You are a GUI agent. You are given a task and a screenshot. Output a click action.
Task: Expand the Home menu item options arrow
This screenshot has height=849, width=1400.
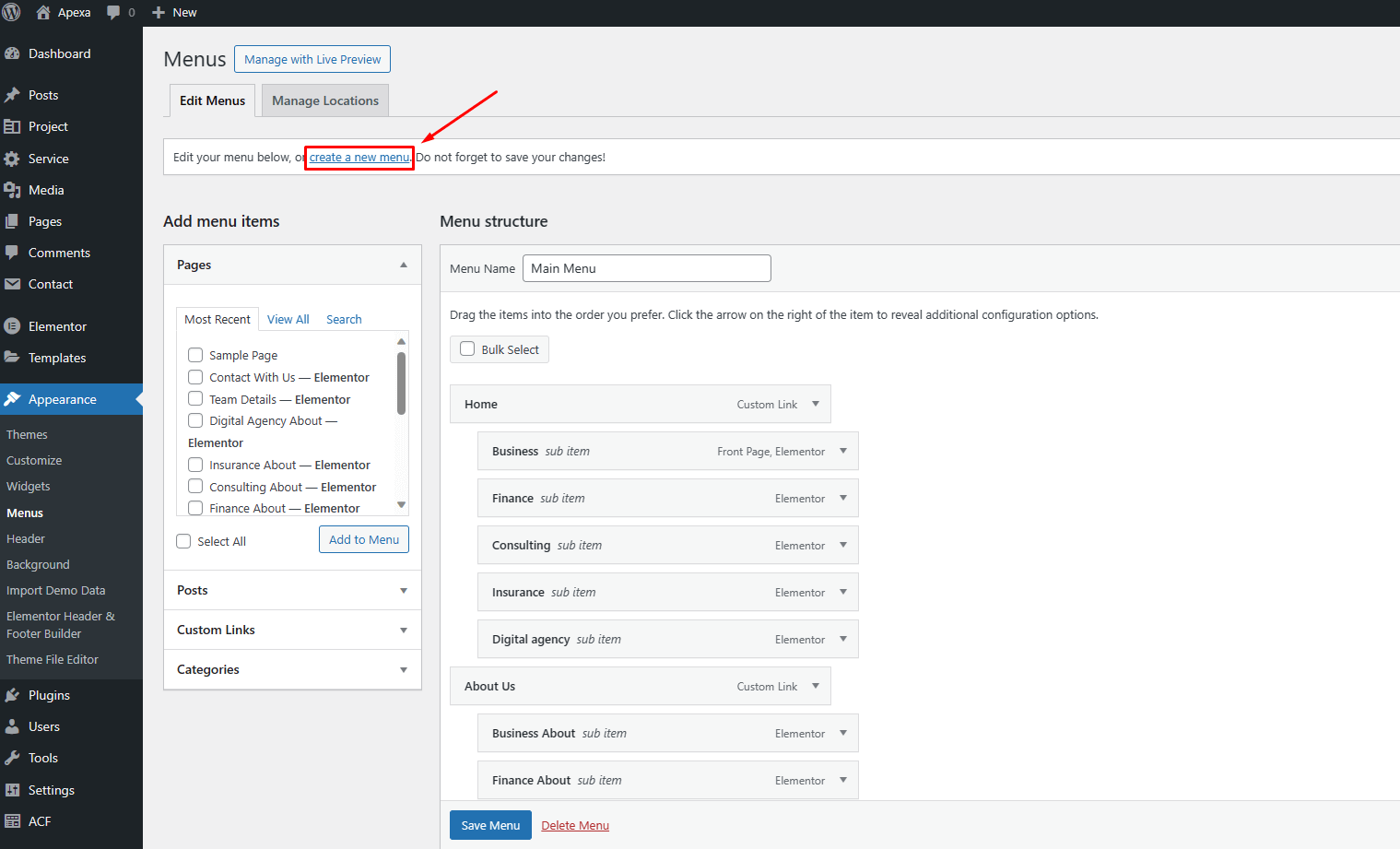(x=816, y=404)
